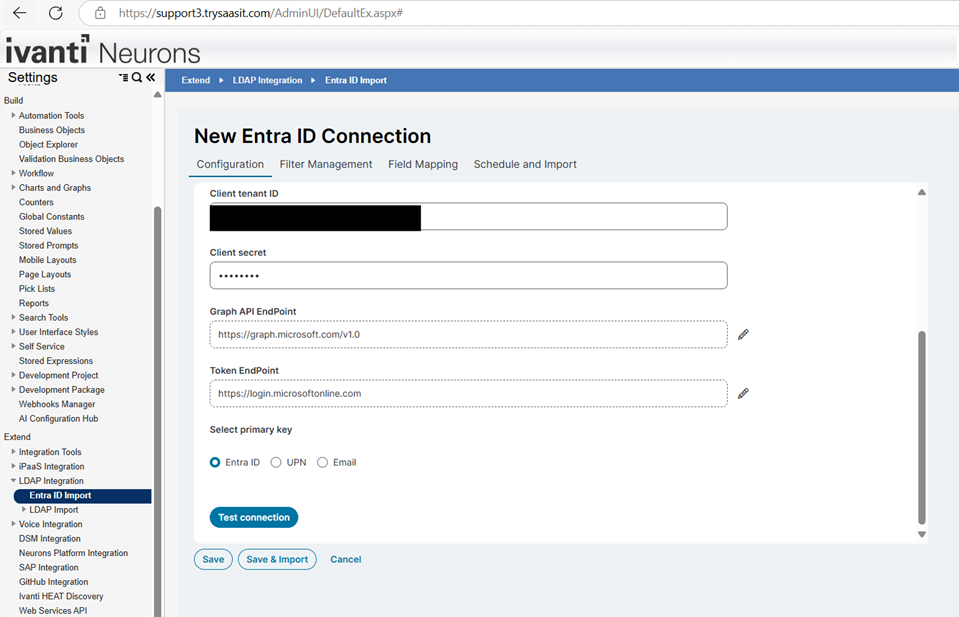959x617 pixels.
Task: Edit the Graph API EndPoint using pencil icon
Action: coord(742,336)
